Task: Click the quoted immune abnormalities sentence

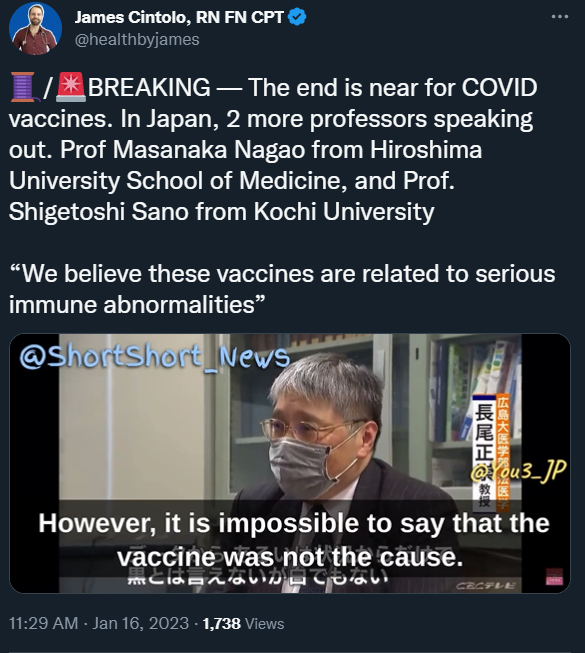Action: click(282, 289)
